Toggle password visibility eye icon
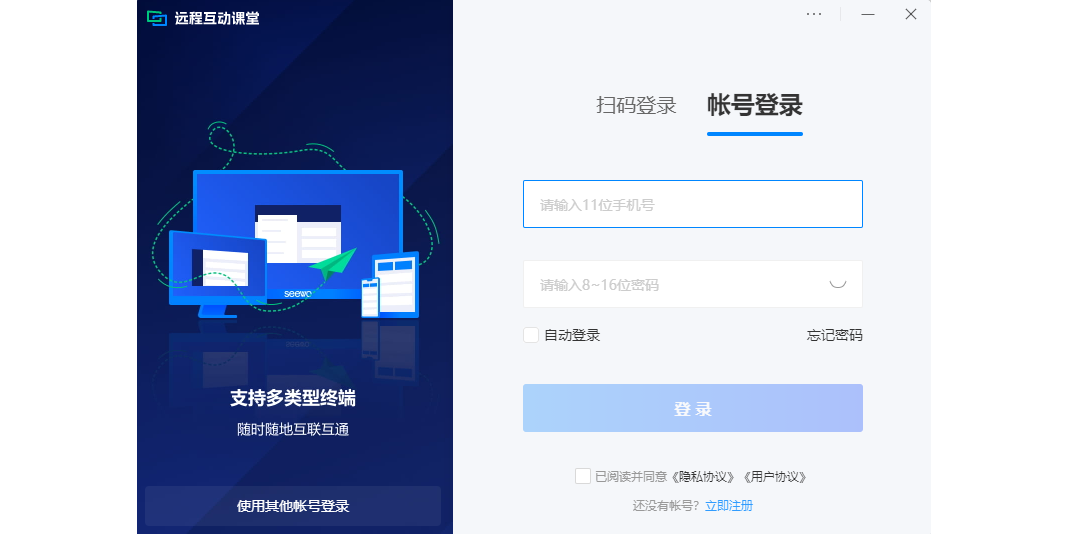The height and width of the screenshot is (534, 1068). (x=838, y=283)
